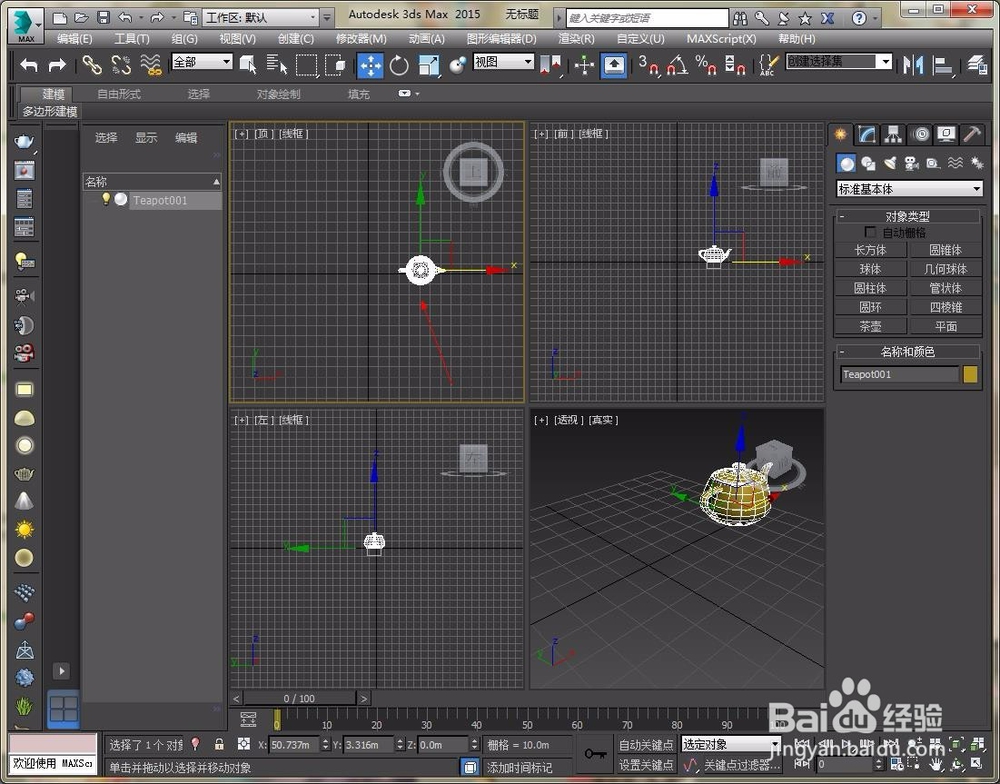Select the Scale tool in main toolbar
The height and width of the screenshot is (784, 1000).
[429, 65]
